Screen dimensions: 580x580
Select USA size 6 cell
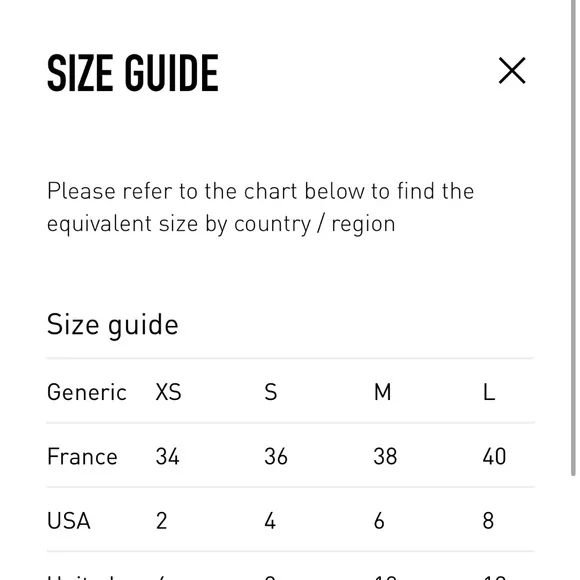(379, 521)
